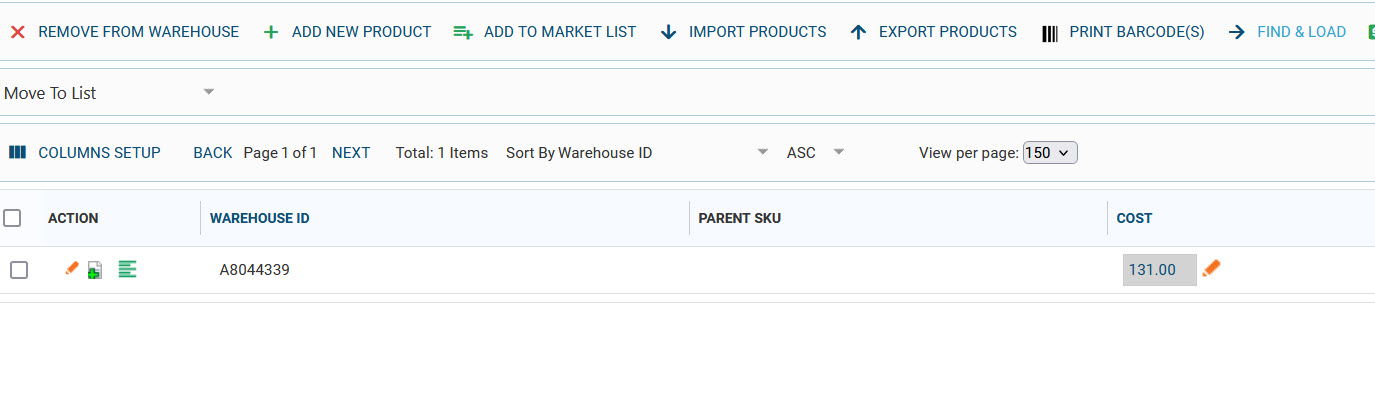
Task: Click the orange pencil beside cost 131.00
Action: (x=1212, y=268)
